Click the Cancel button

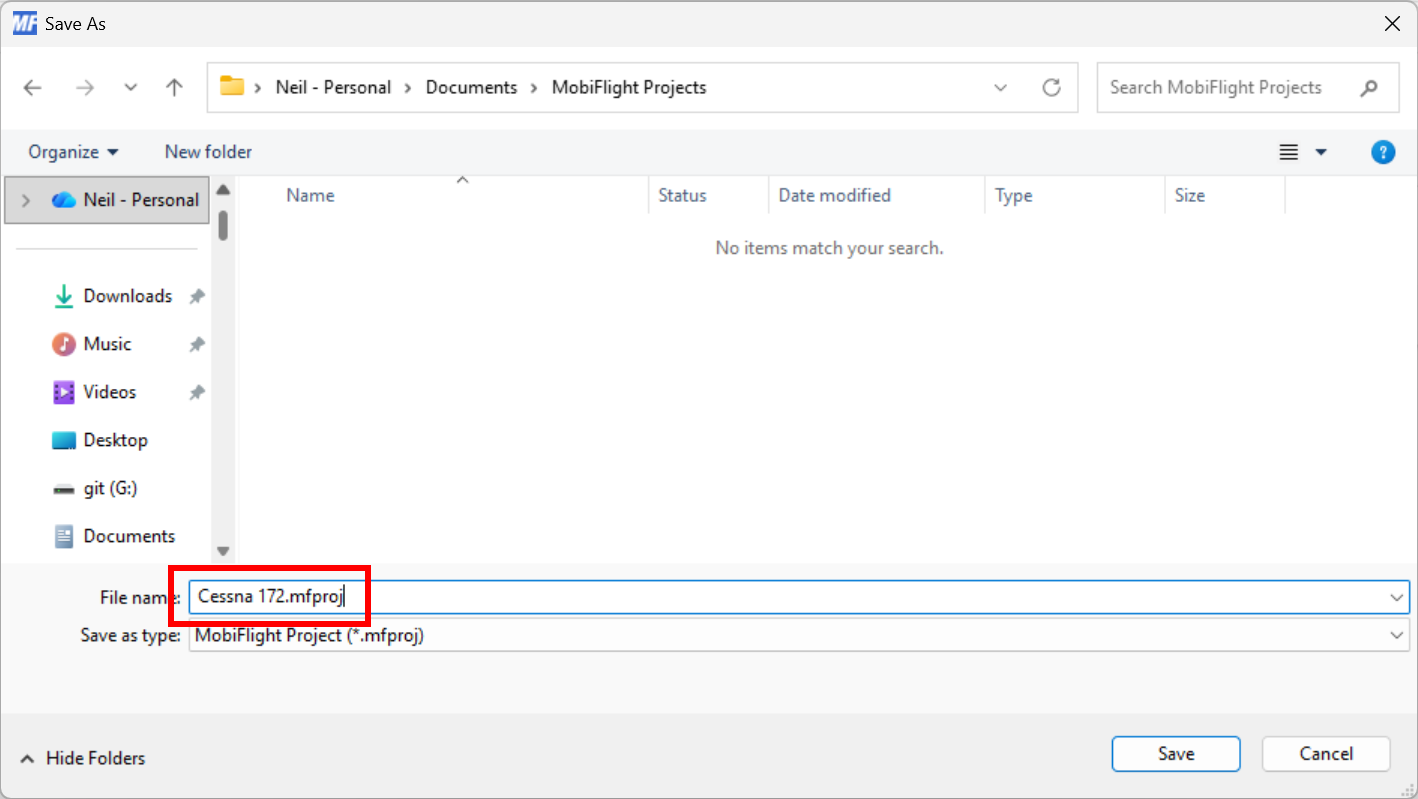pos(1325,754)
